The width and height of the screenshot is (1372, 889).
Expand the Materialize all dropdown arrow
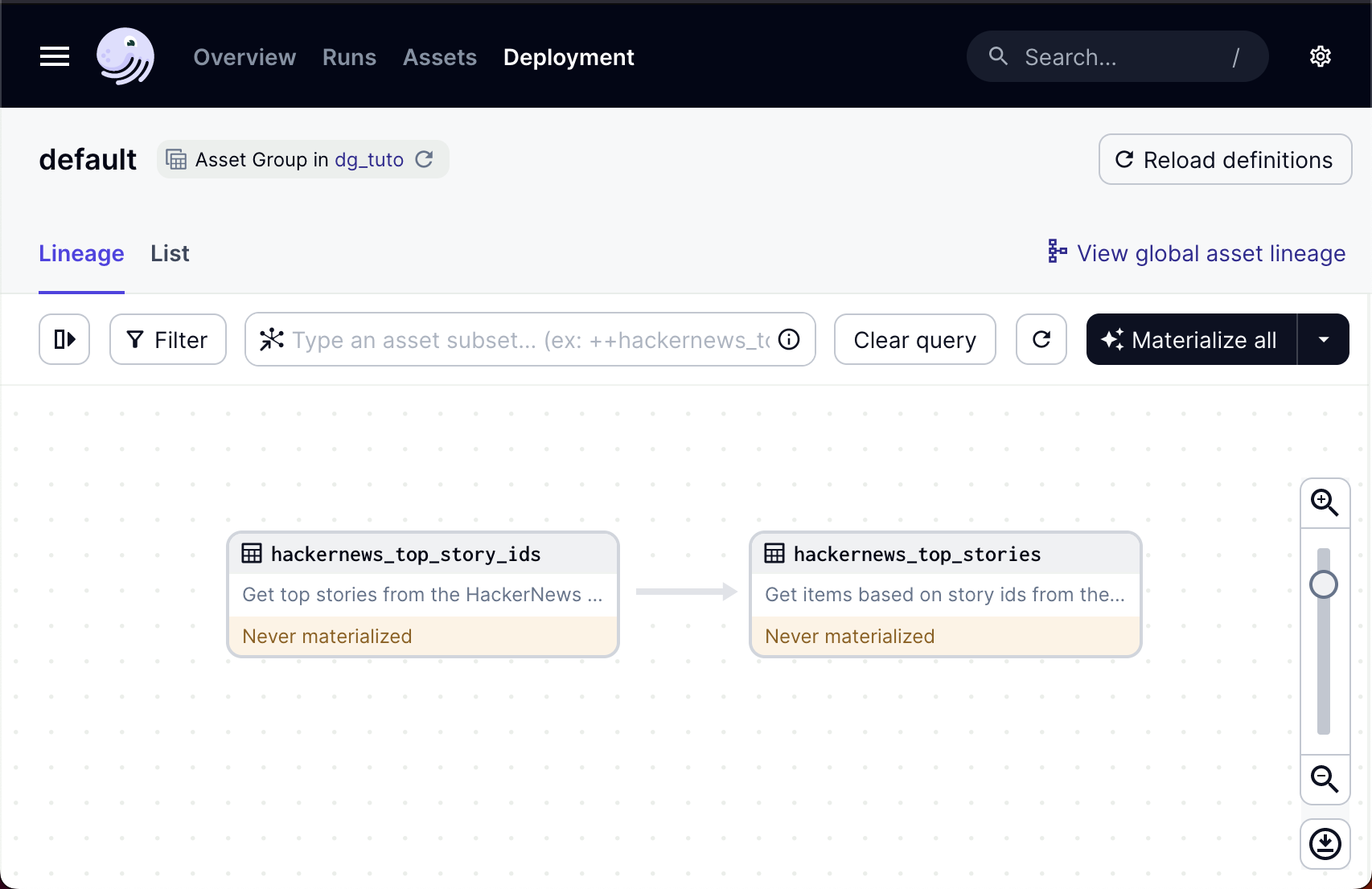click(x=1323, y=339)
